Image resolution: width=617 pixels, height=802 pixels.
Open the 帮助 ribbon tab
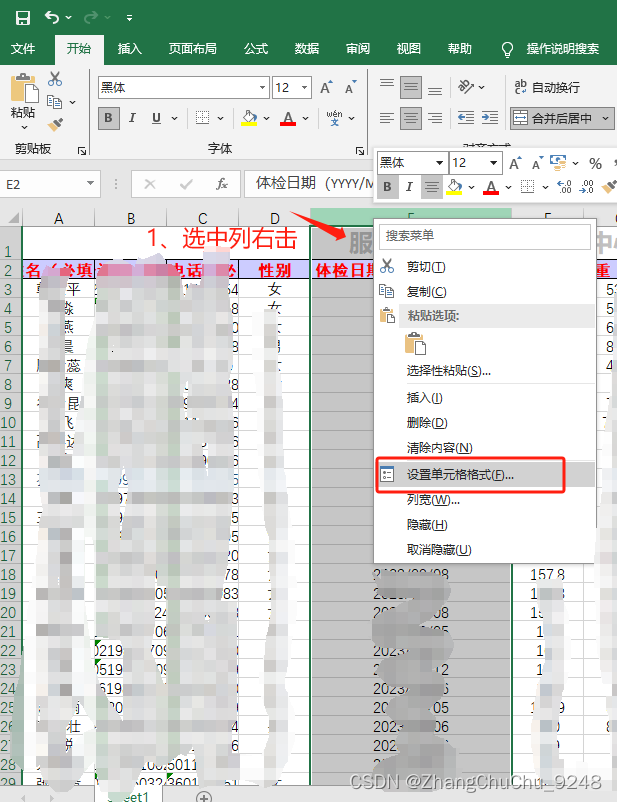[459, 49]
